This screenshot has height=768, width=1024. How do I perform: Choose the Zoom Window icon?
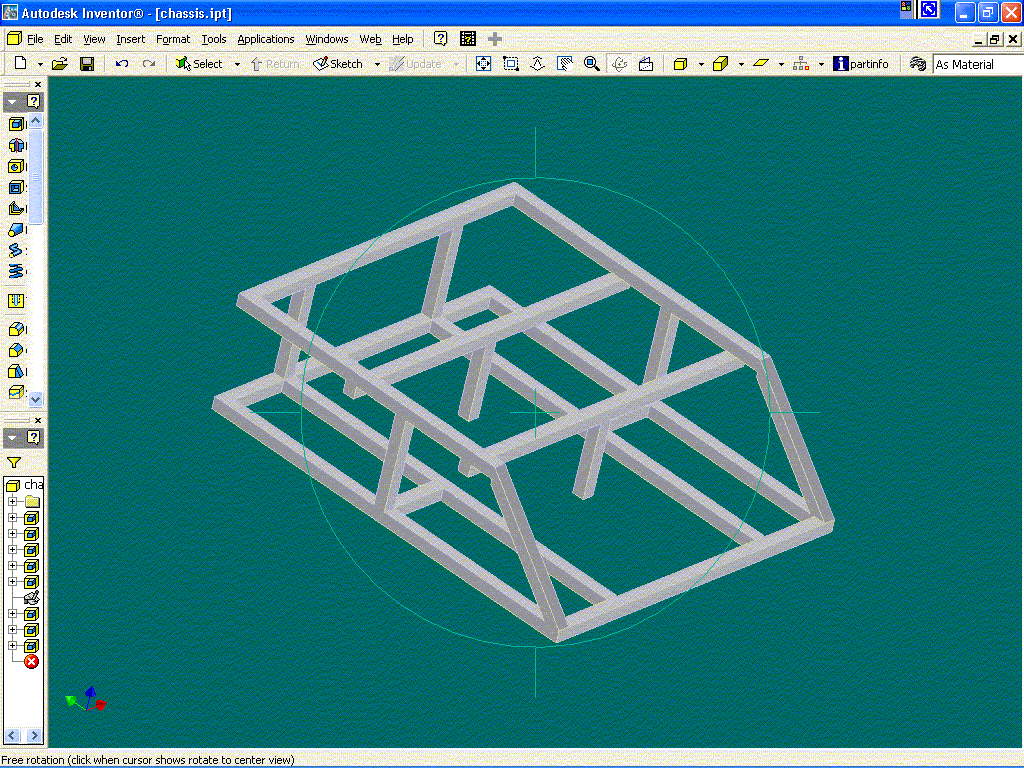[x=511, y=63]
